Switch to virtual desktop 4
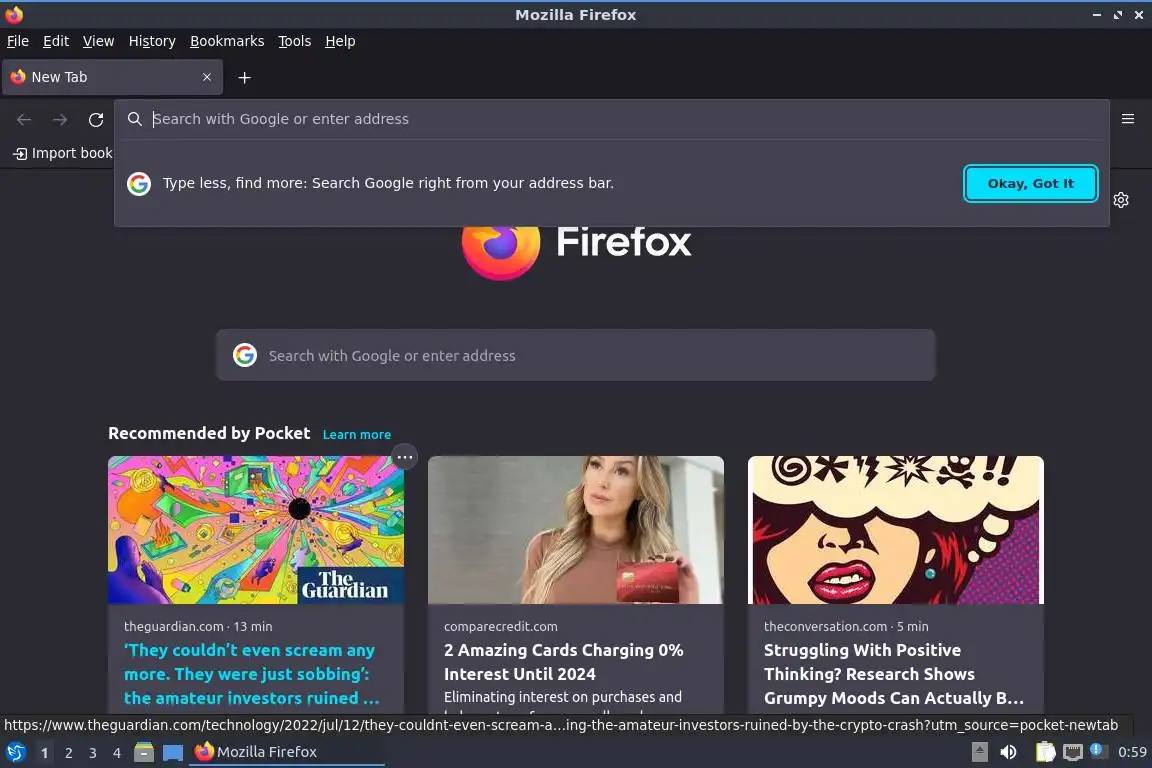 coord(117,753)
